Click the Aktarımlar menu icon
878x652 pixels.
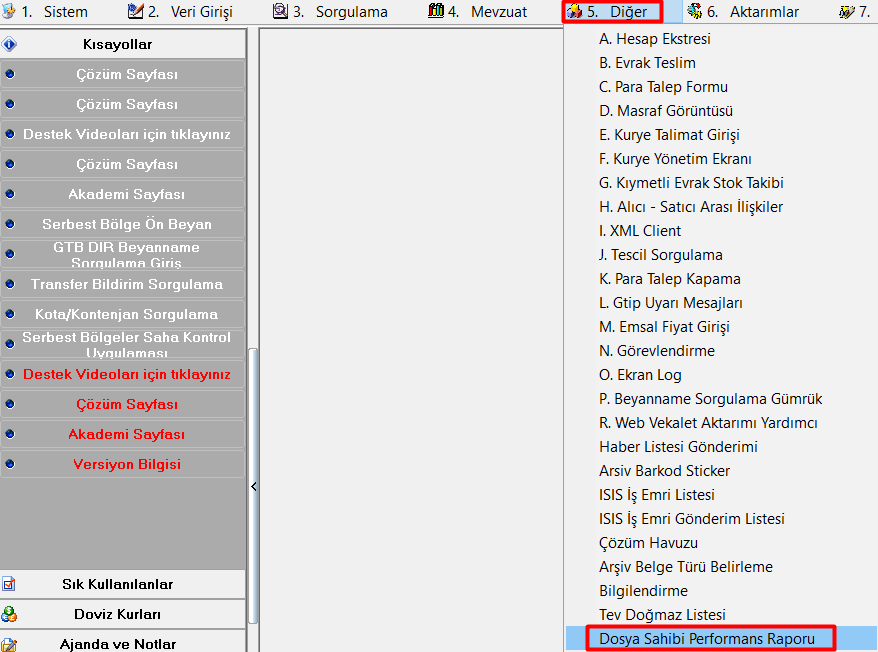click(695, 12)
